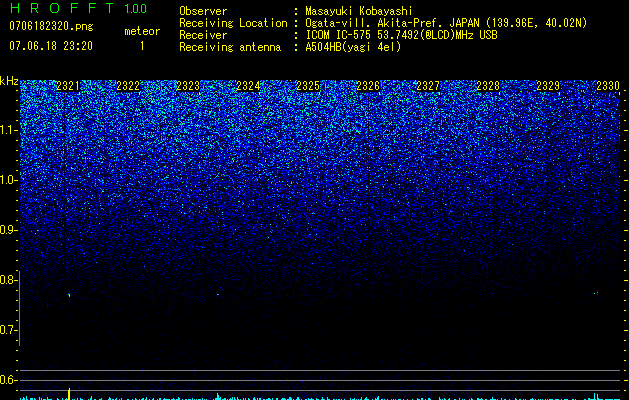Click the timestamp 07.06.18 23:20

click(51, 46)
